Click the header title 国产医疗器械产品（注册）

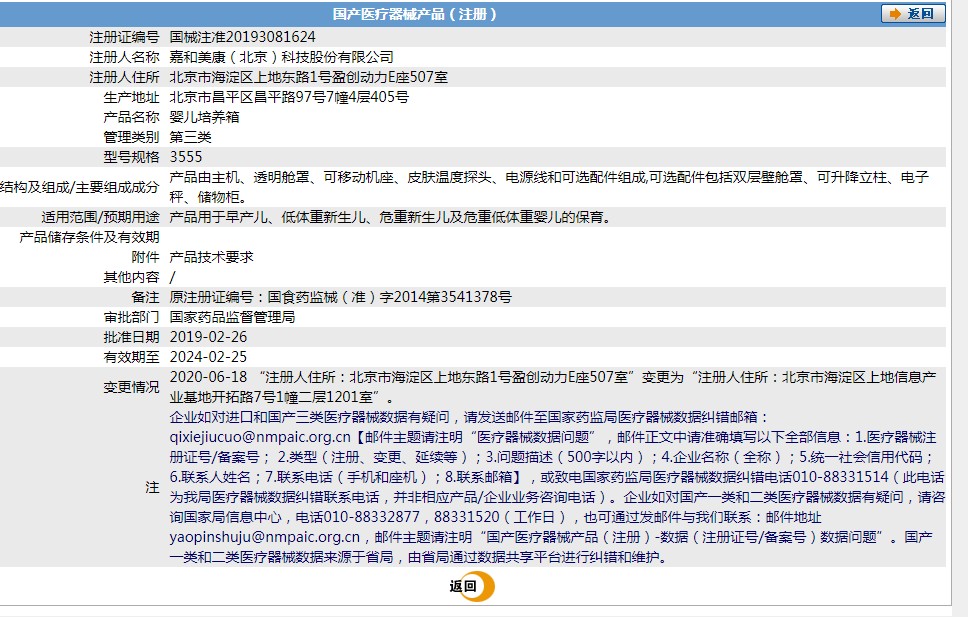click(x=414, y=14)
